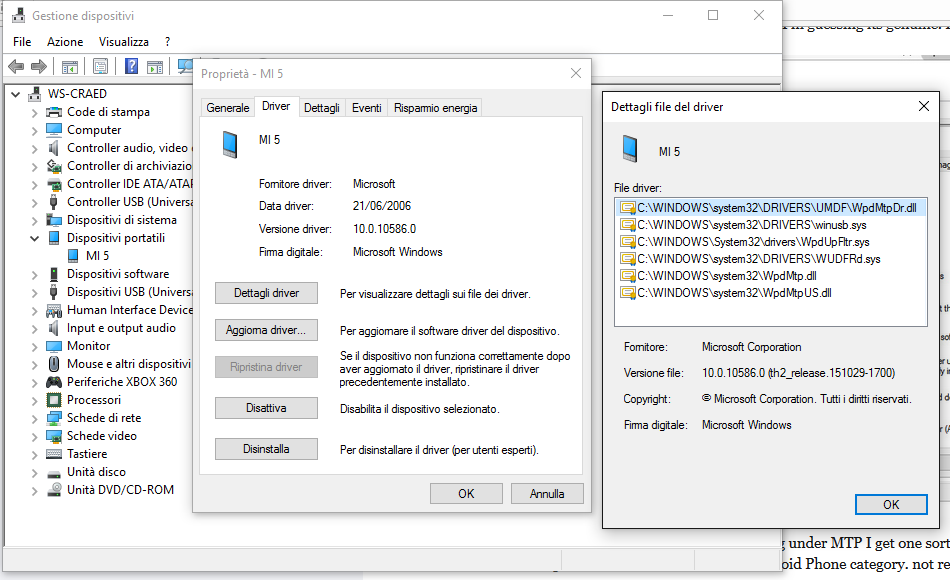The image size is (950, 580).
Task: Close the Dettagli file del driver dialog
Action: (924, 107)
